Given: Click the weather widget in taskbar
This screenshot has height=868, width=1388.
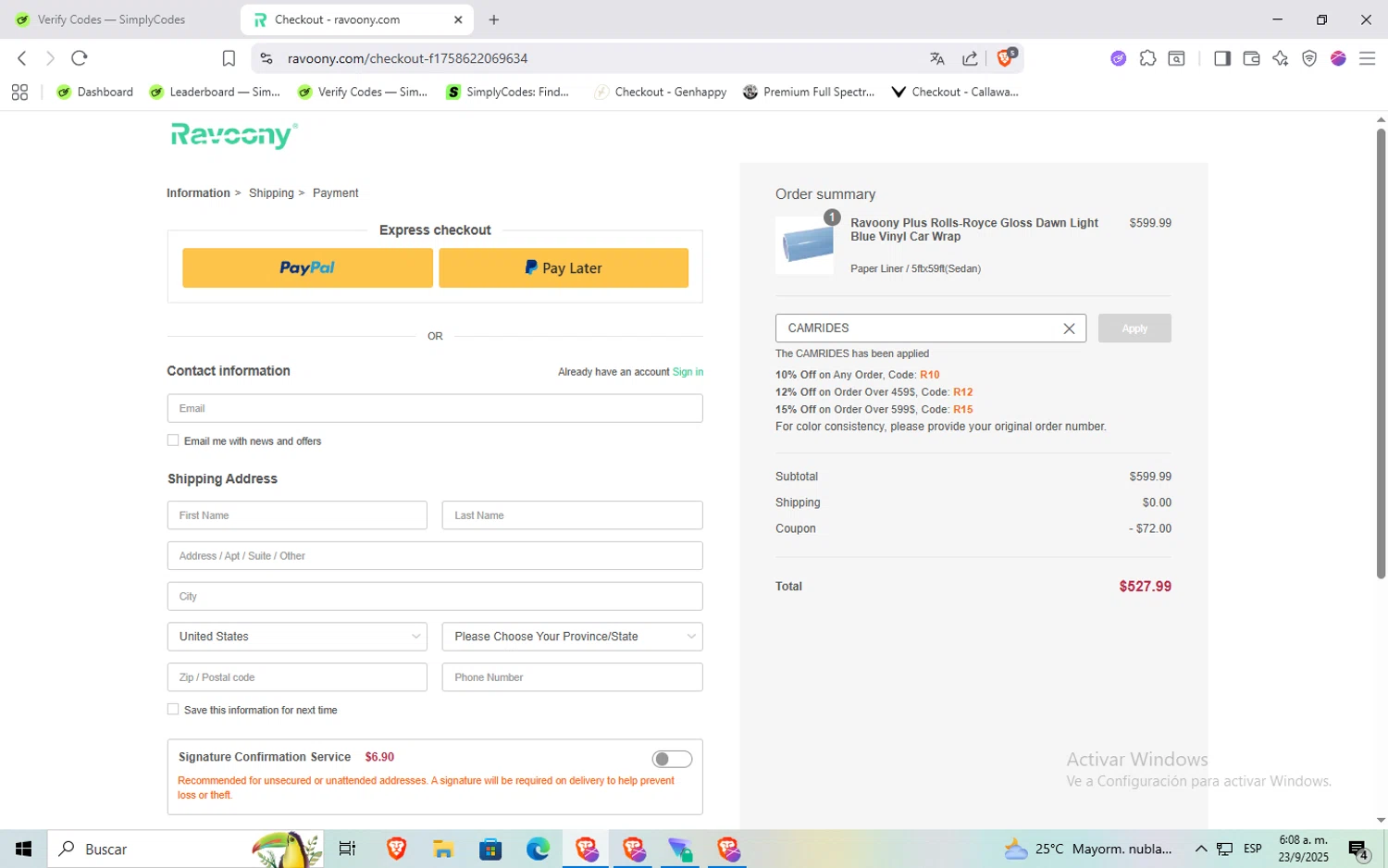Looking at the screenshot, I should (1088, 849).
